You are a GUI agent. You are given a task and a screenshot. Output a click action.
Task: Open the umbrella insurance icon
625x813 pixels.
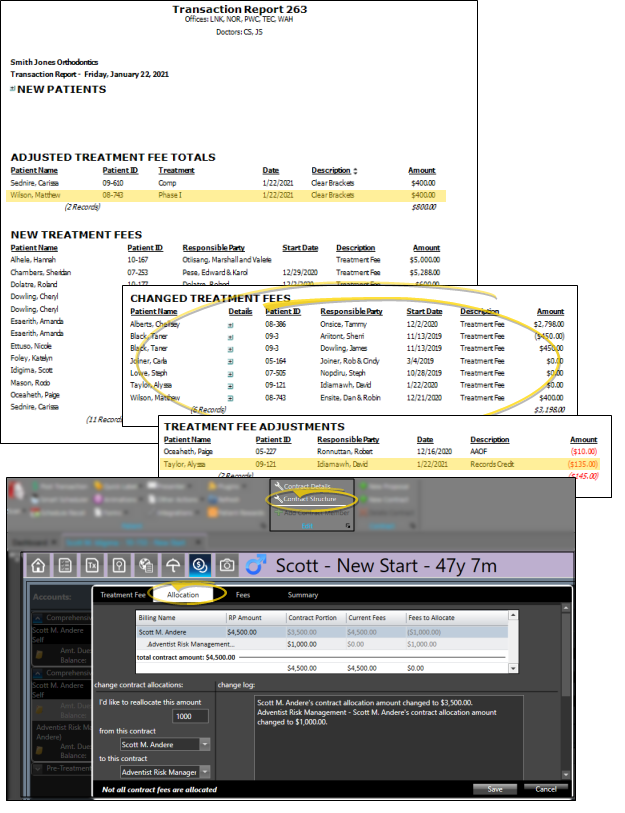point(172,565)
